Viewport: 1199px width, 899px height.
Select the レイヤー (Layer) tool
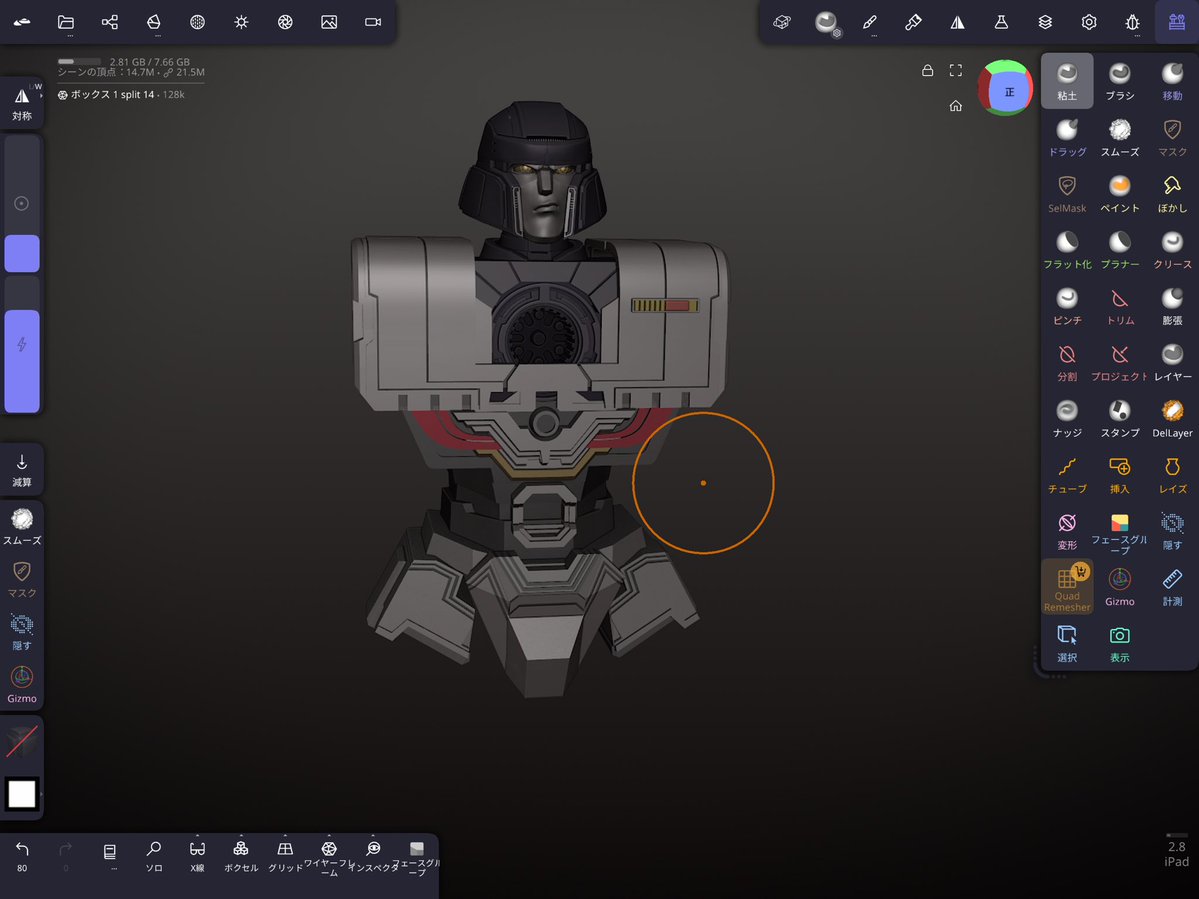1172,362
